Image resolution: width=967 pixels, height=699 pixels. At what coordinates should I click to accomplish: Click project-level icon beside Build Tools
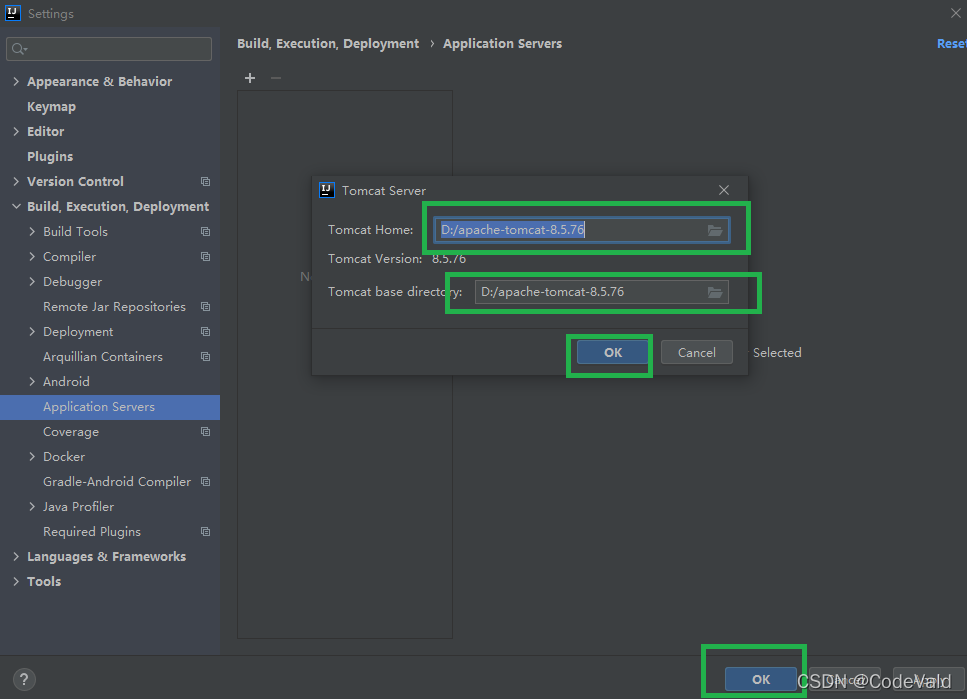(205, 231)
